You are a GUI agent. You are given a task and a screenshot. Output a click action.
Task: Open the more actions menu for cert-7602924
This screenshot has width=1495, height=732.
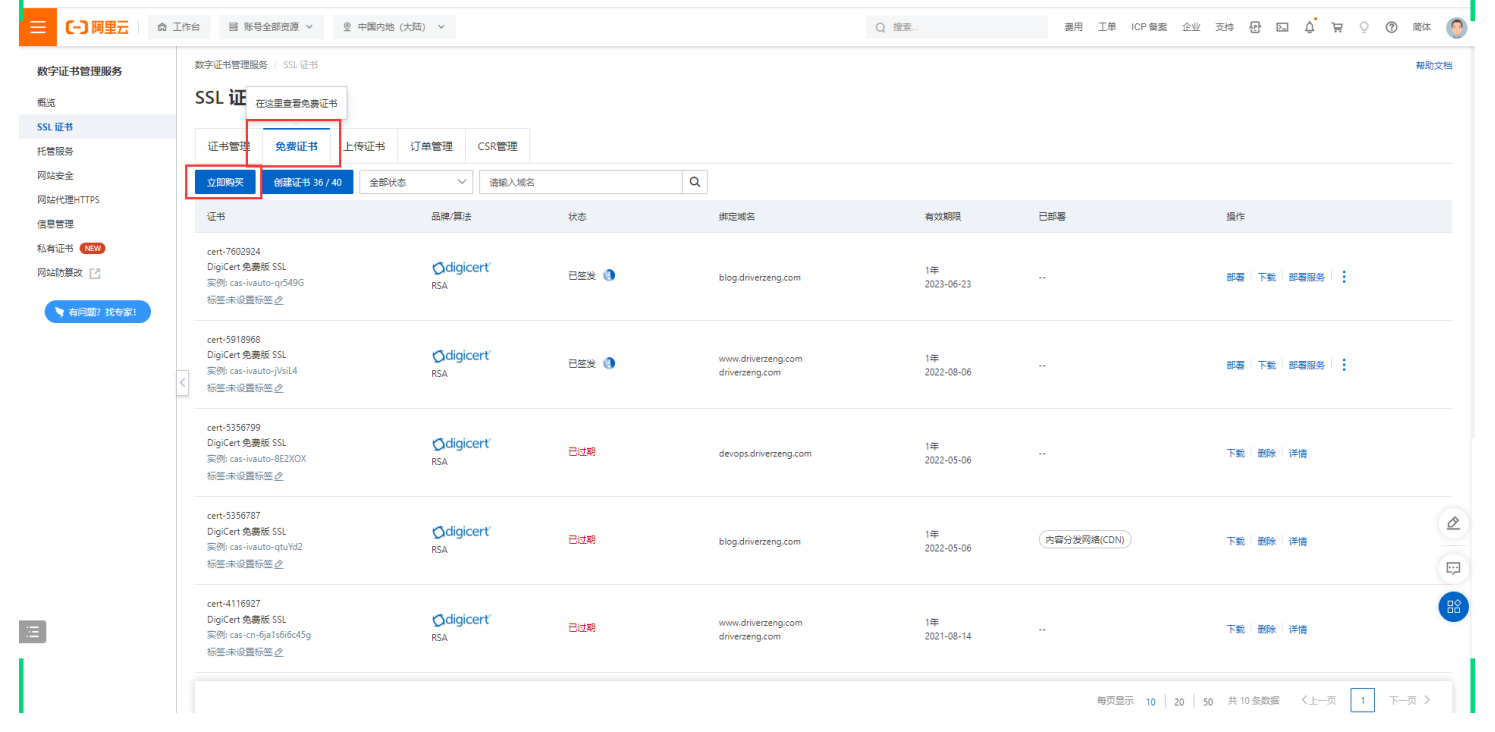pyautogui.click(x=1344, y=277)
